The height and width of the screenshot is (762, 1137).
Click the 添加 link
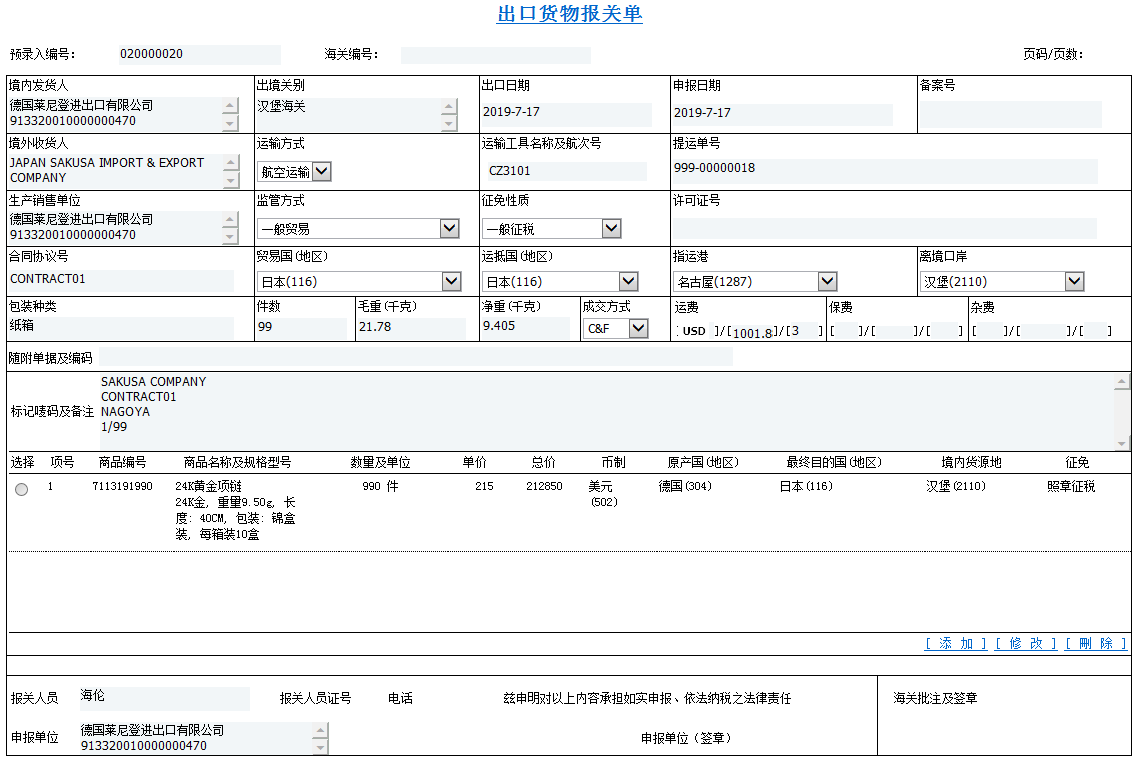click(x=955, y=644)
